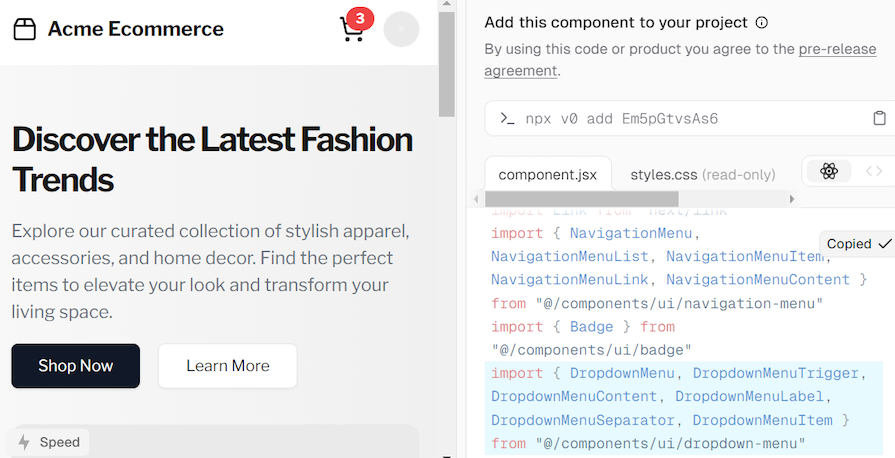Switch to React view toggle

(x=828, y=171)
